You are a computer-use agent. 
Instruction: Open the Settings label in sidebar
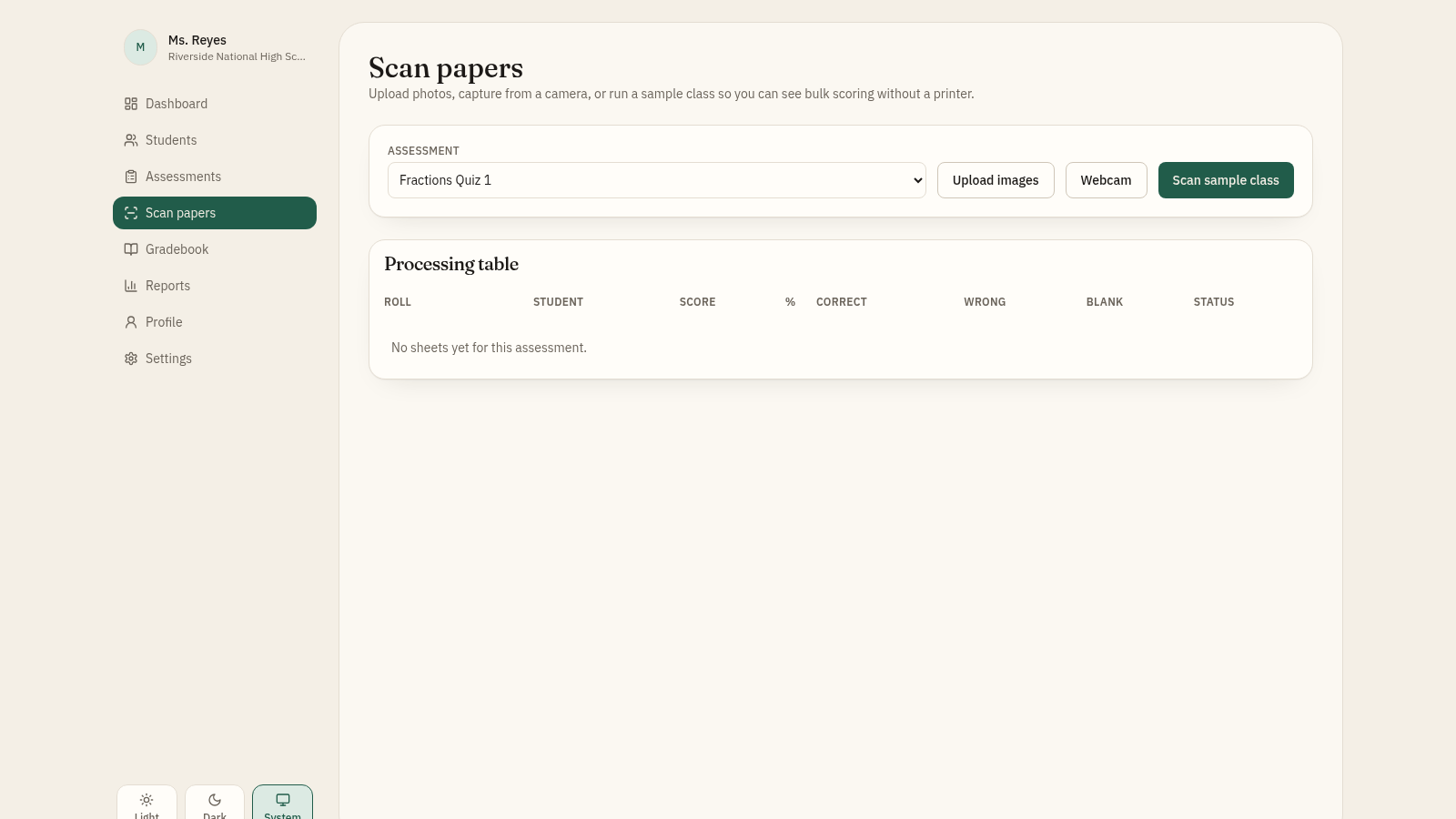[x=169, y=359]
